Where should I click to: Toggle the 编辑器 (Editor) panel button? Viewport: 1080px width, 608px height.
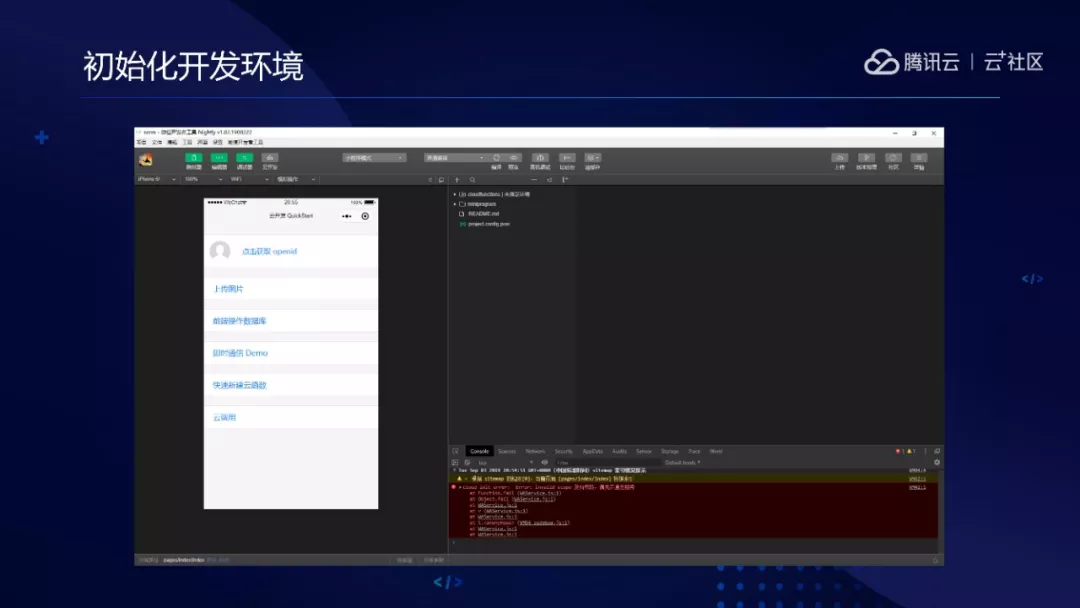click(219, 158)
